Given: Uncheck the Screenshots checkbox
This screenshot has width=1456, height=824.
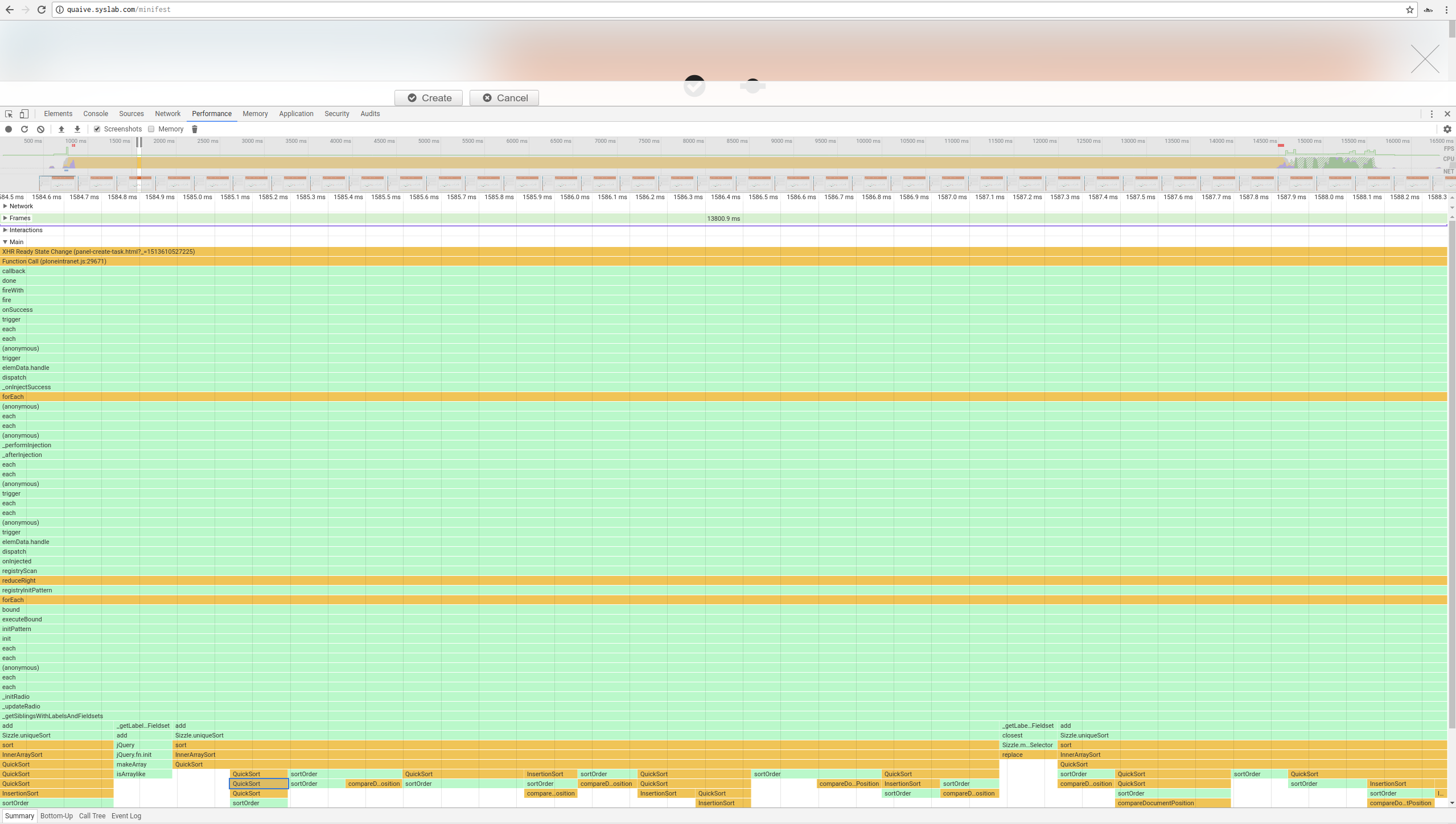Looking at the screenshot, I should point(97,129).
